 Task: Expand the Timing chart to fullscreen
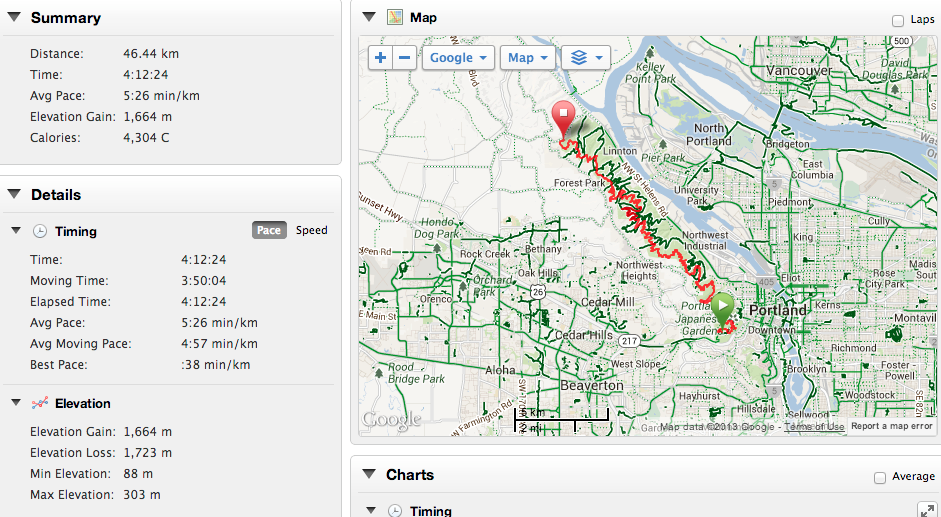click(x=927, y=510)
